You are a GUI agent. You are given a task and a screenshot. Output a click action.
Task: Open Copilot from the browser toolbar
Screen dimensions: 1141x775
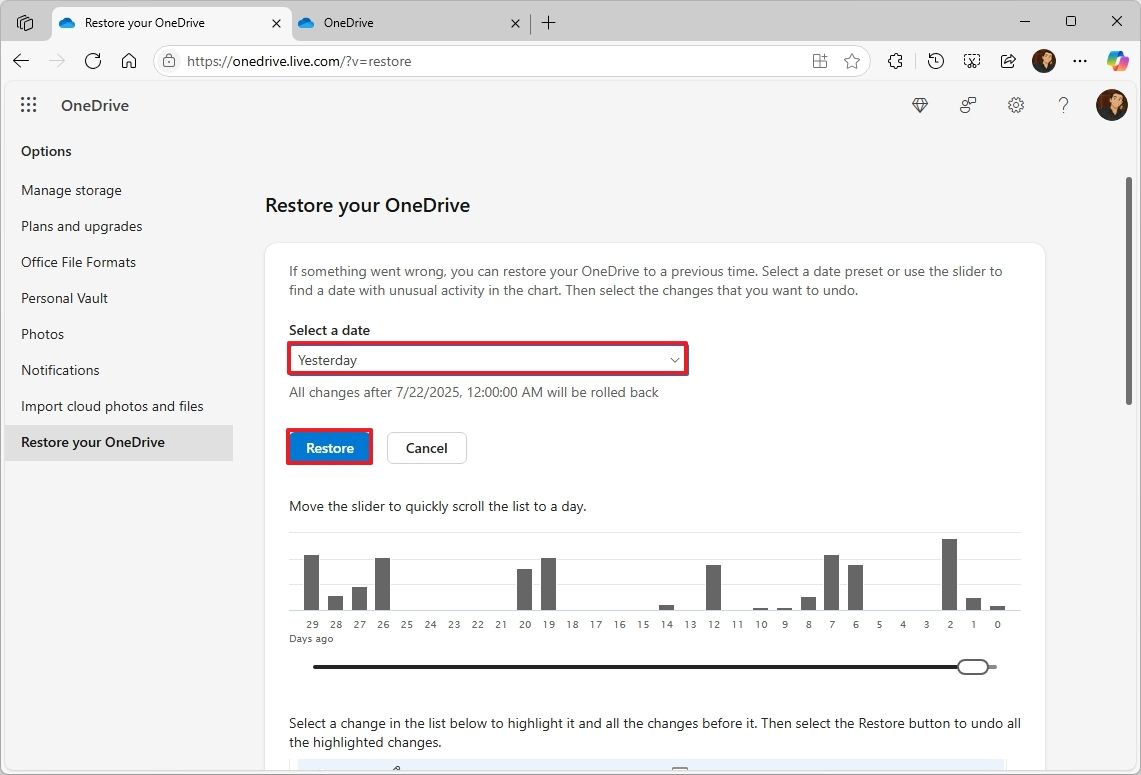pos(1117,61)
